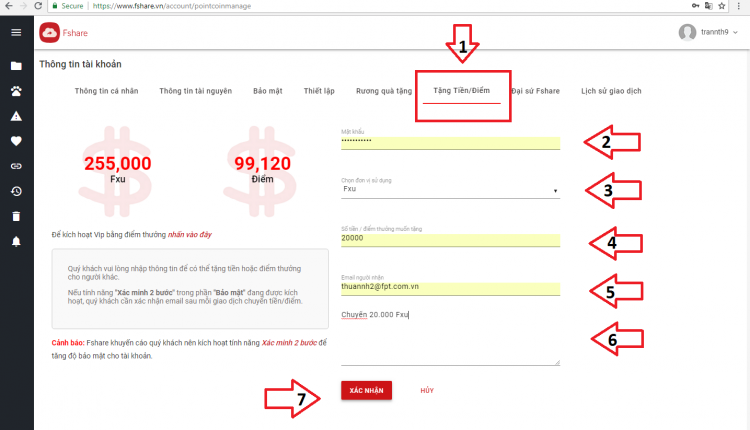Focus the Mật khẩu password field

[450, 143]
